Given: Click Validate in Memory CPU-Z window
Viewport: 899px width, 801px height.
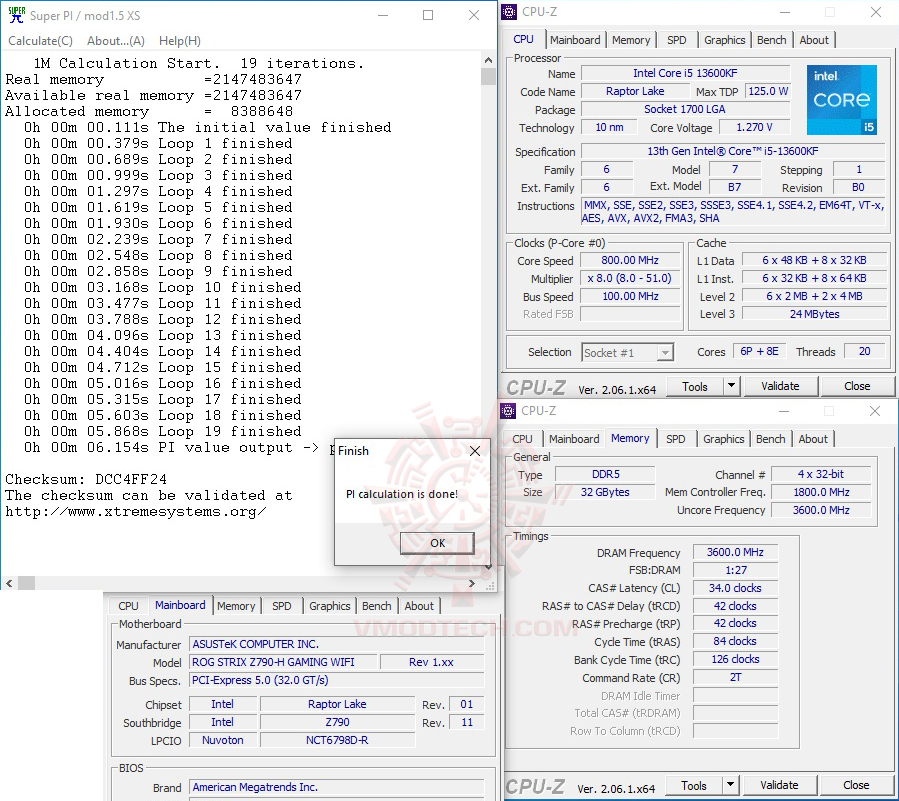Looking at the screenshot, I should coord(779,786).
